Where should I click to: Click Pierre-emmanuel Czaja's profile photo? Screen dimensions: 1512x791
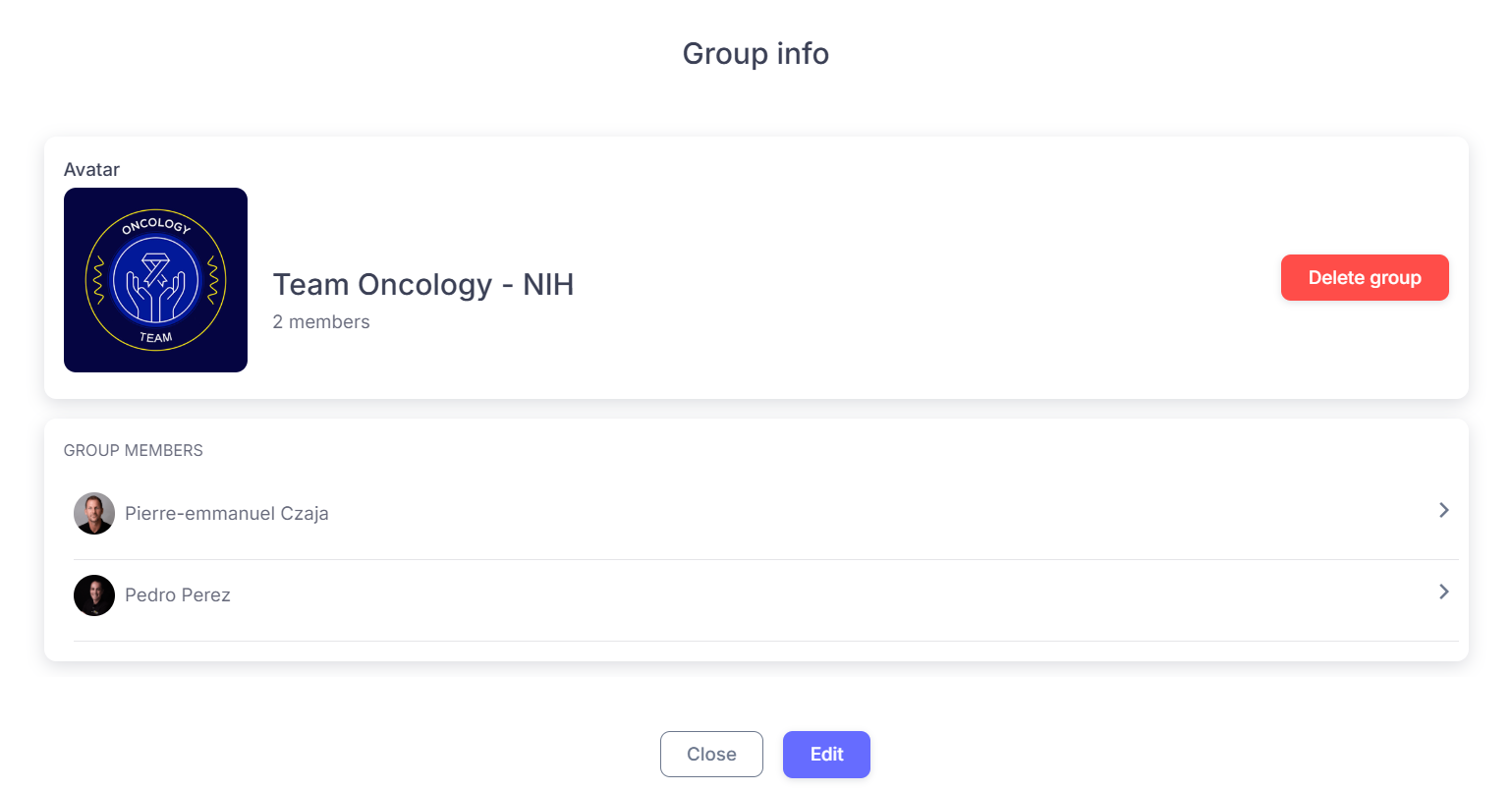[x=94, y=513]
